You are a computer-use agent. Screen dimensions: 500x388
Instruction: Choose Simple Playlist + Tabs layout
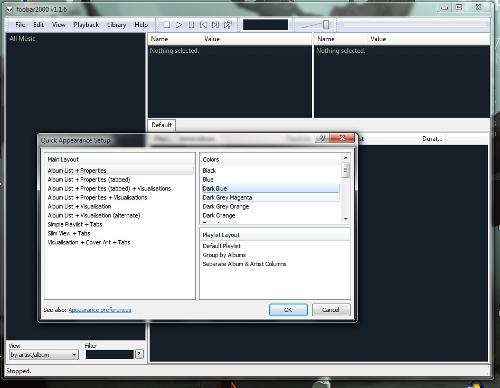(75, 225)
